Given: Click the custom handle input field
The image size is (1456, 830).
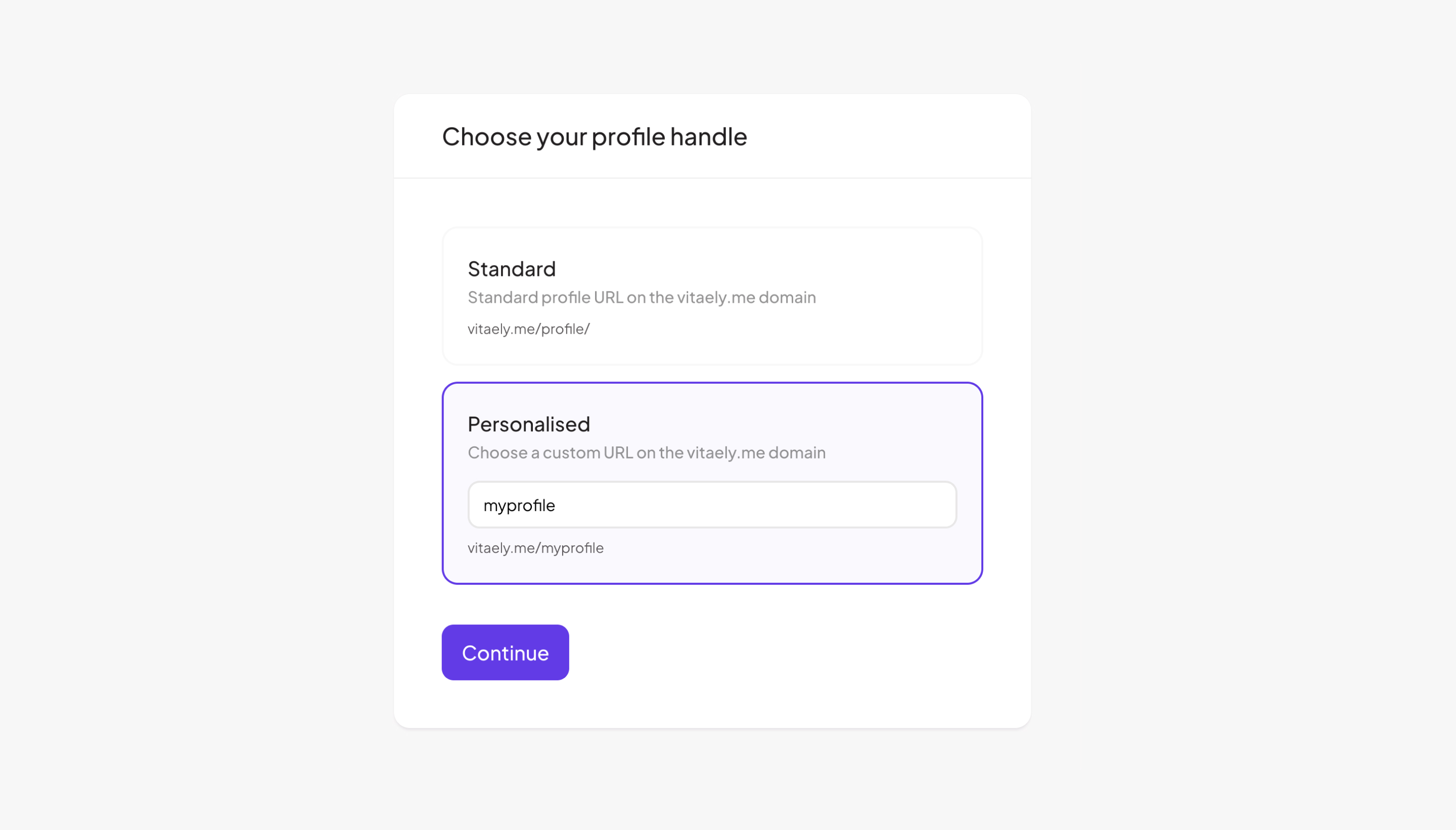Looking at the screenshot, I should click(x=711, y=504).
